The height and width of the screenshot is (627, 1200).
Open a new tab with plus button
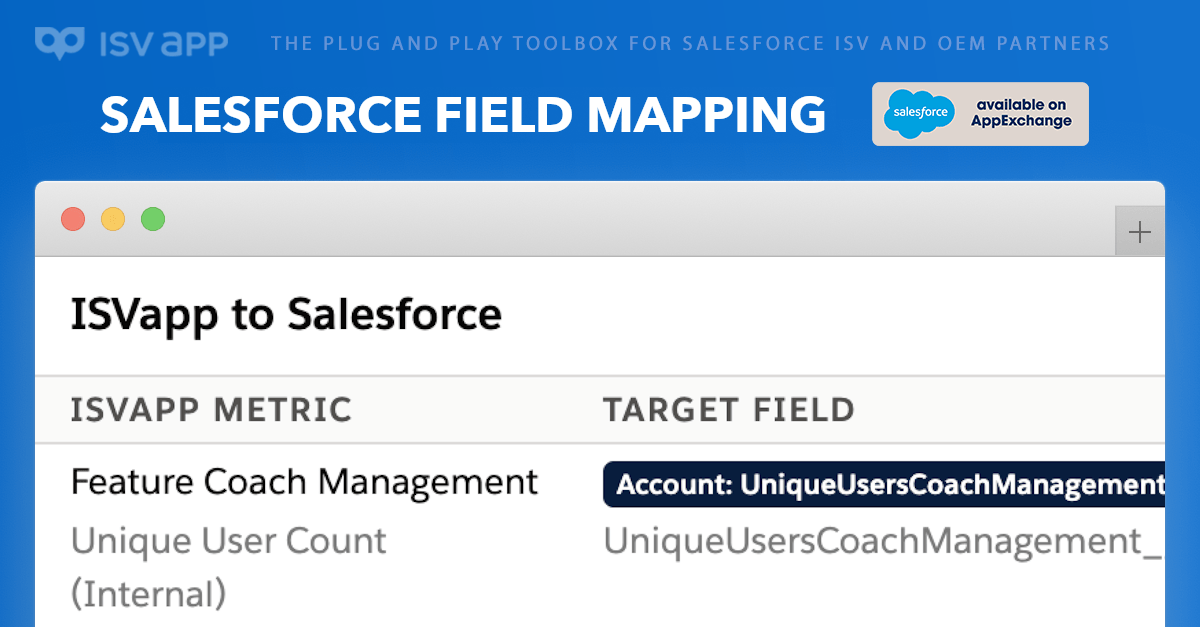pos(1140,233)
